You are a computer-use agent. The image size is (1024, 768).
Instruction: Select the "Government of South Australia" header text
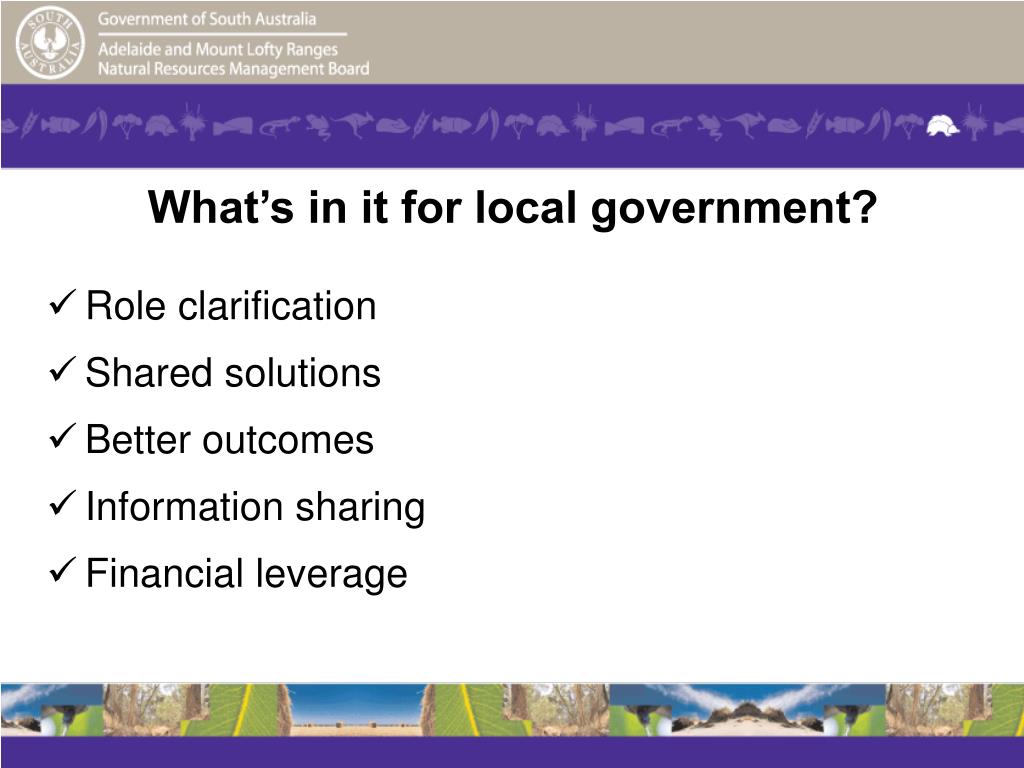click(x=207, y=19)
